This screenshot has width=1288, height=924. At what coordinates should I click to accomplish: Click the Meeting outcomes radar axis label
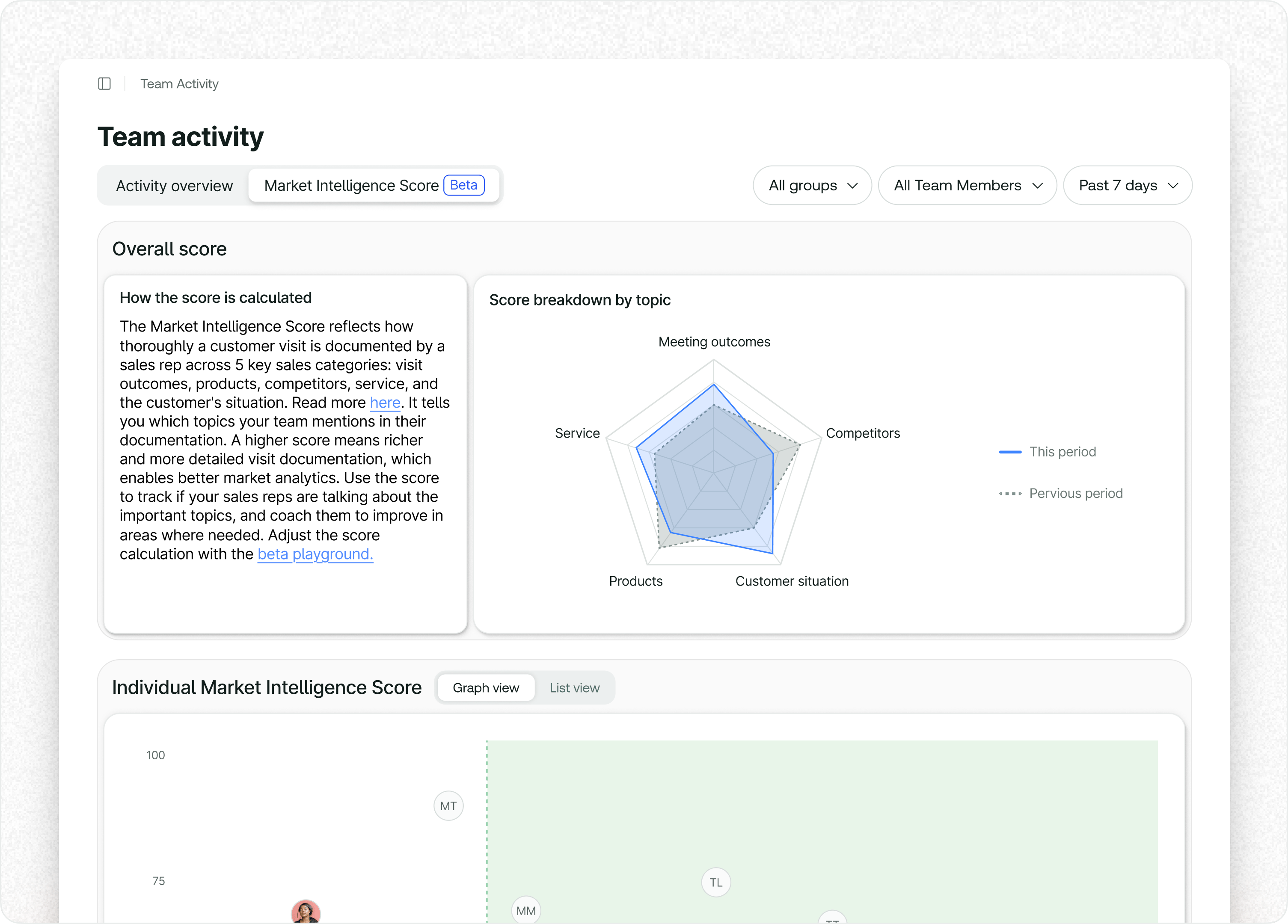click(714, 342)
